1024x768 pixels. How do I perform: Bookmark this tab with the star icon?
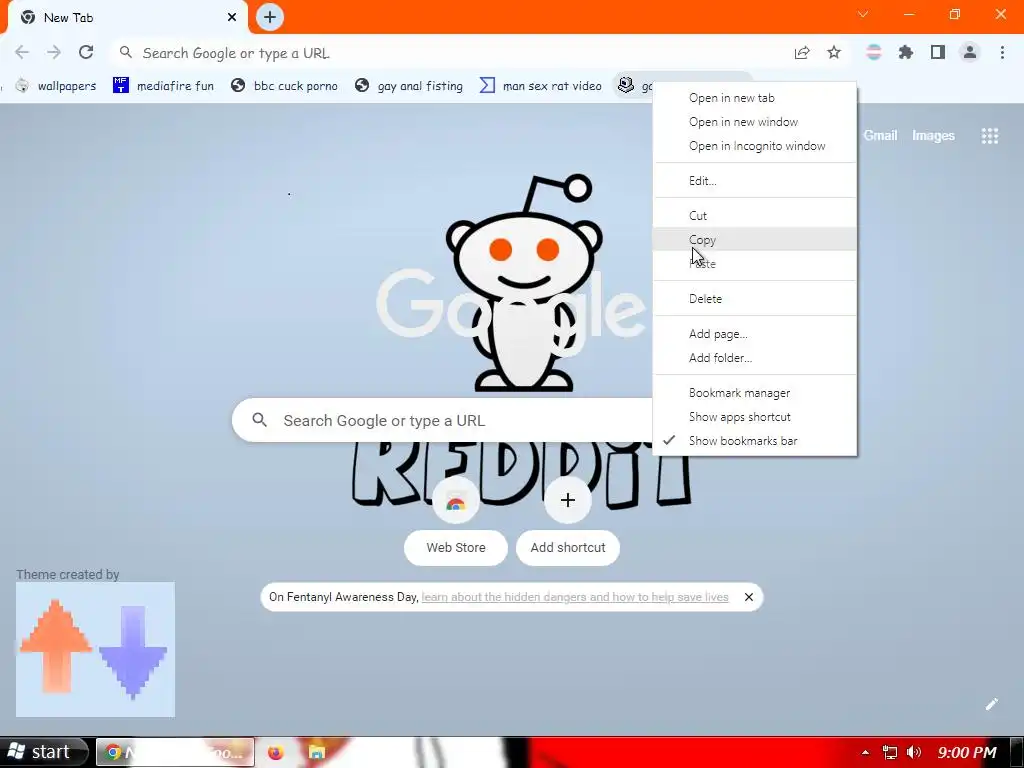[834, 53]
